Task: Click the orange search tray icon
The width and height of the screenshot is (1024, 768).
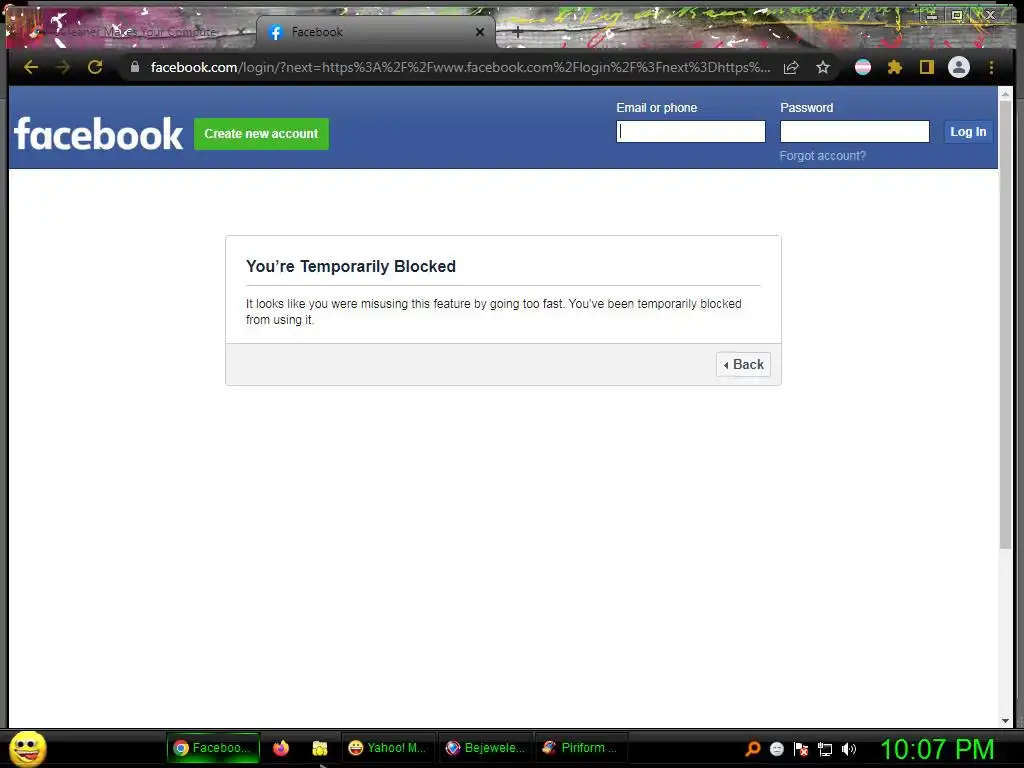Action: click(752, 749)
